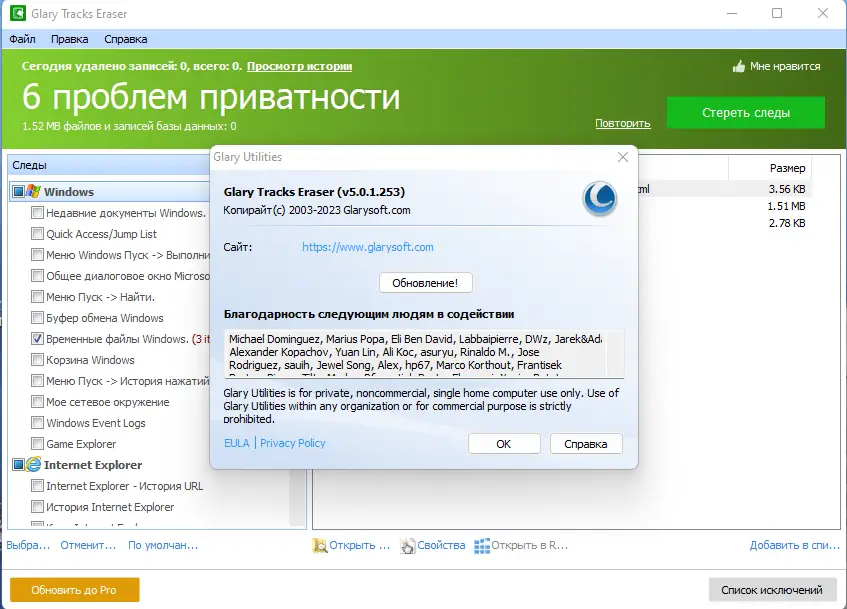Toggle the Internet Explorer group checkbox
The height and width of the screenshot is (609, 847).
pos(18,464)
